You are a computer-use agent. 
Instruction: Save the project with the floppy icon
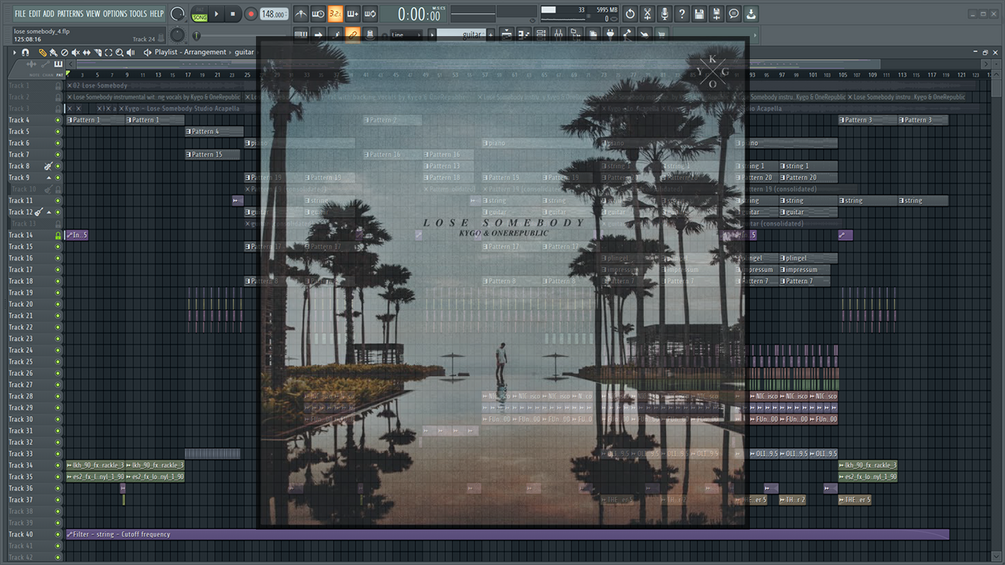pyautogui.click(x=699, y=13)
